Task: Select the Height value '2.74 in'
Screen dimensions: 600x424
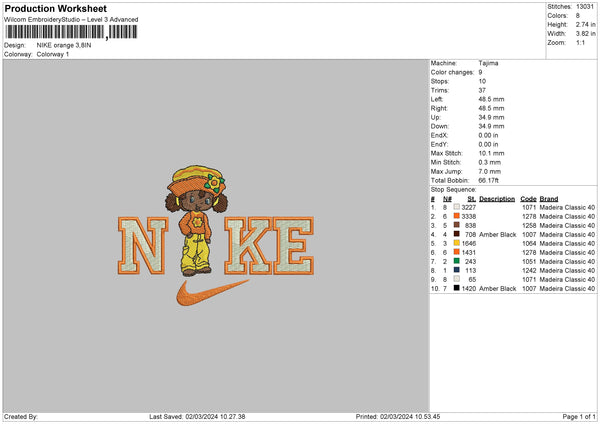Action: coord(586,24)
